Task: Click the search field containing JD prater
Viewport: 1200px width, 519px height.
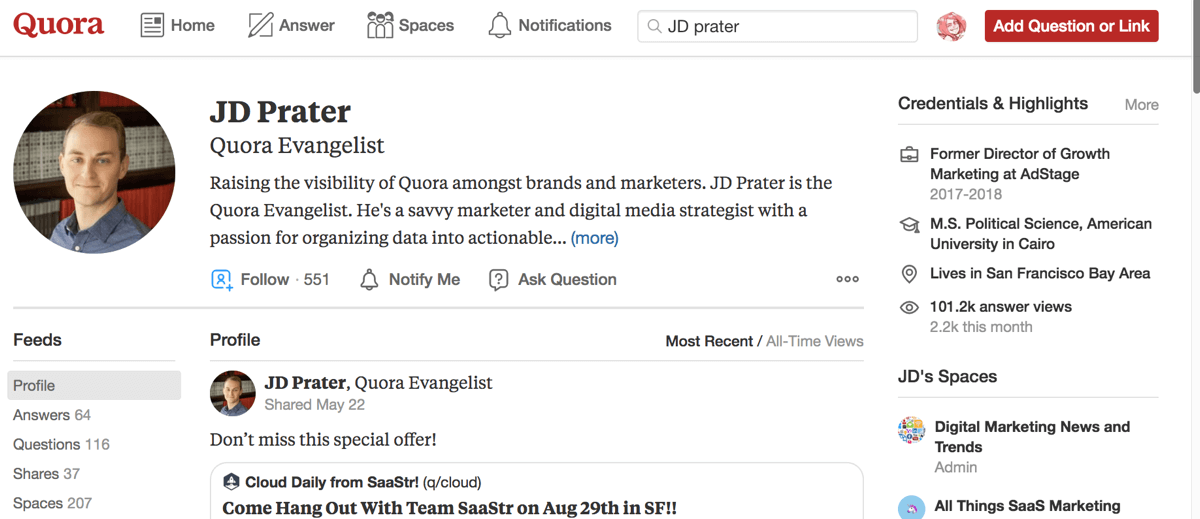Action: point(777,27)
